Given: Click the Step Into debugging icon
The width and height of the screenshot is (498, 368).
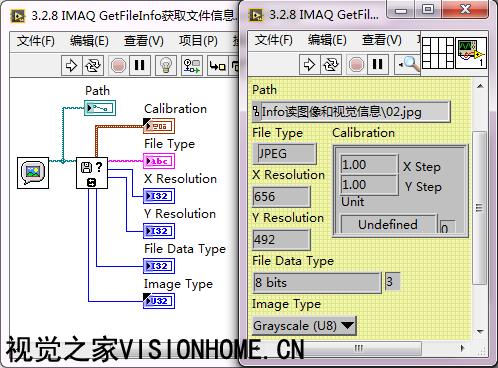Looking at the screenshot, I should pos(217,66).
